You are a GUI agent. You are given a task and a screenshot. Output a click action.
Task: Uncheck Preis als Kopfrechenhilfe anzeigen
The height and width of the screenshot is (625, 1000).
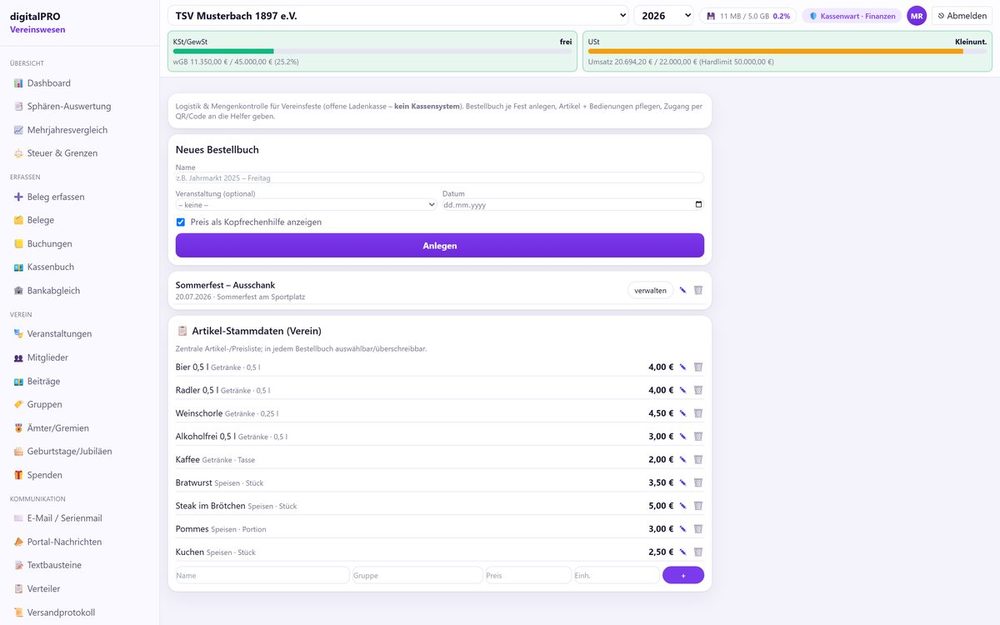tap(180, 223)
